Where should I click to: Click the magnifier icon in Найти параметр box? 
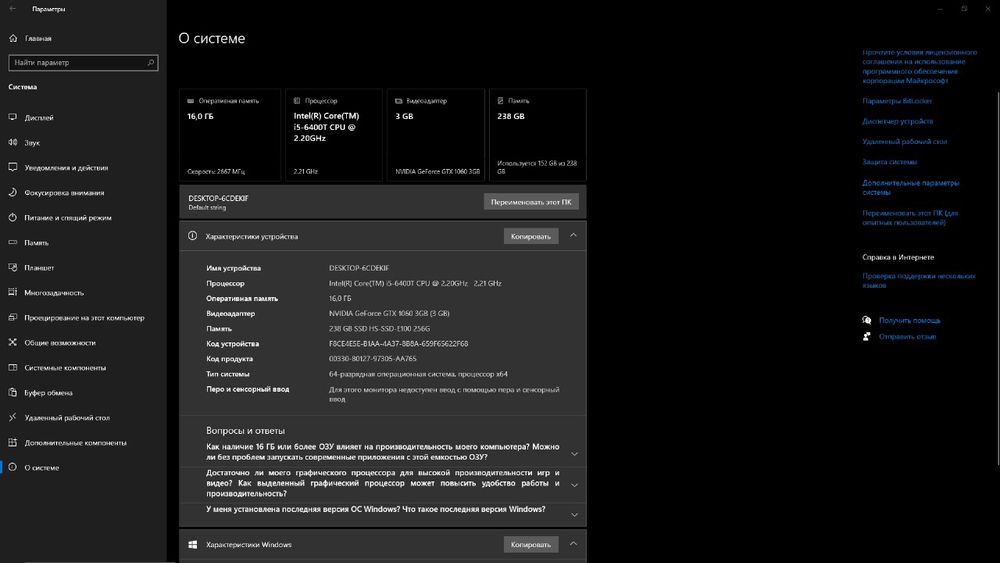(151, 62)
